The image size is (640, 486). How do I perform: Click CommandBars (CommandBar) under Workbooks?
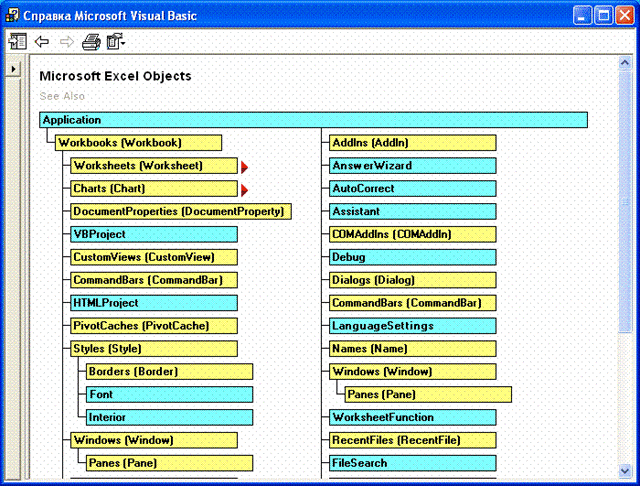coord(154,280)
